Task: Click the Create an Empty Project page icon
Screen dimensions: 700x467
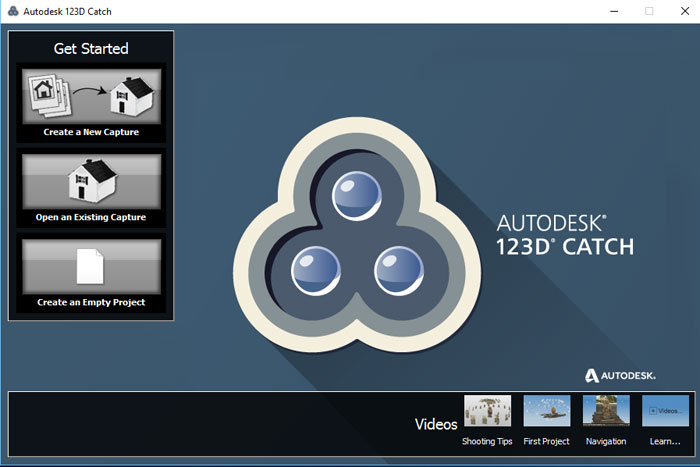Action: click(90, 267)
